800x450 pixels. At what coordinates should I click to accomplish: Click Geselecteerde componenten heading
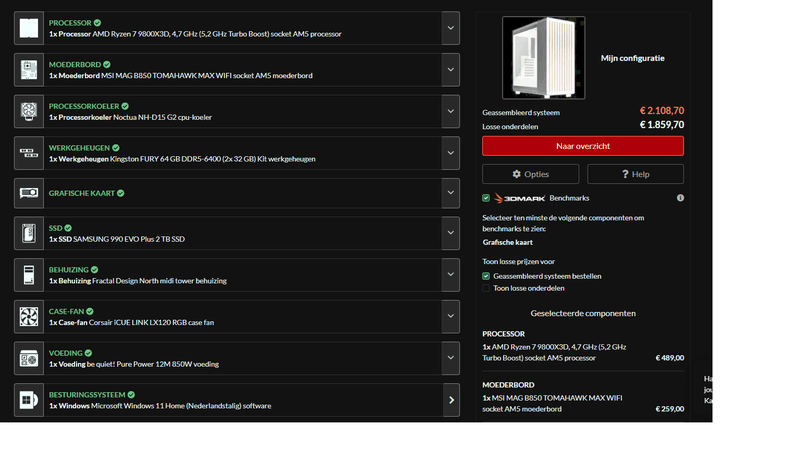583,313
